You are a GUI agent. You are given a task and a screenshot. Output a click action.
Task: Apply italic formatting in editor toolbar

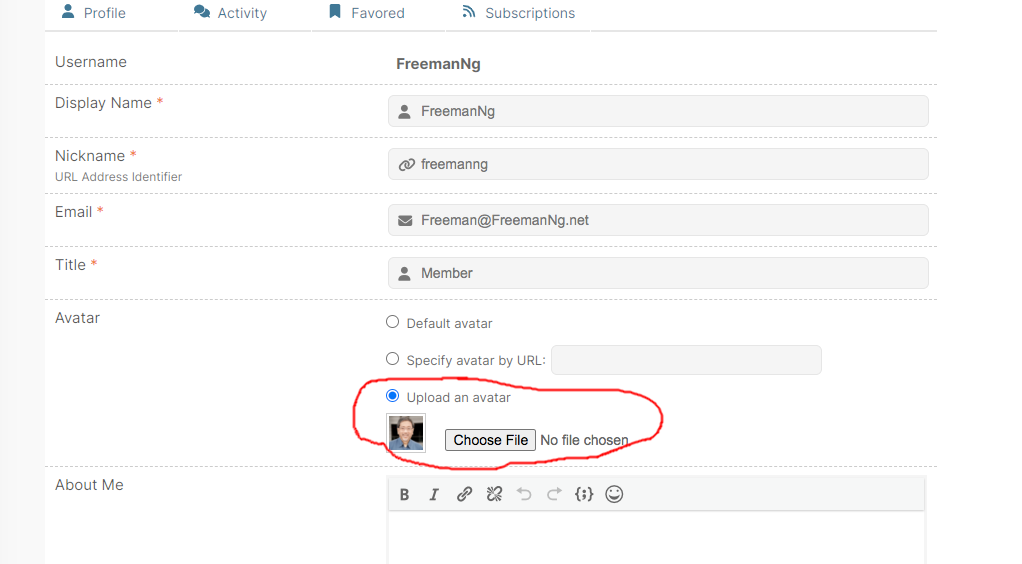(x=434, y=494)
